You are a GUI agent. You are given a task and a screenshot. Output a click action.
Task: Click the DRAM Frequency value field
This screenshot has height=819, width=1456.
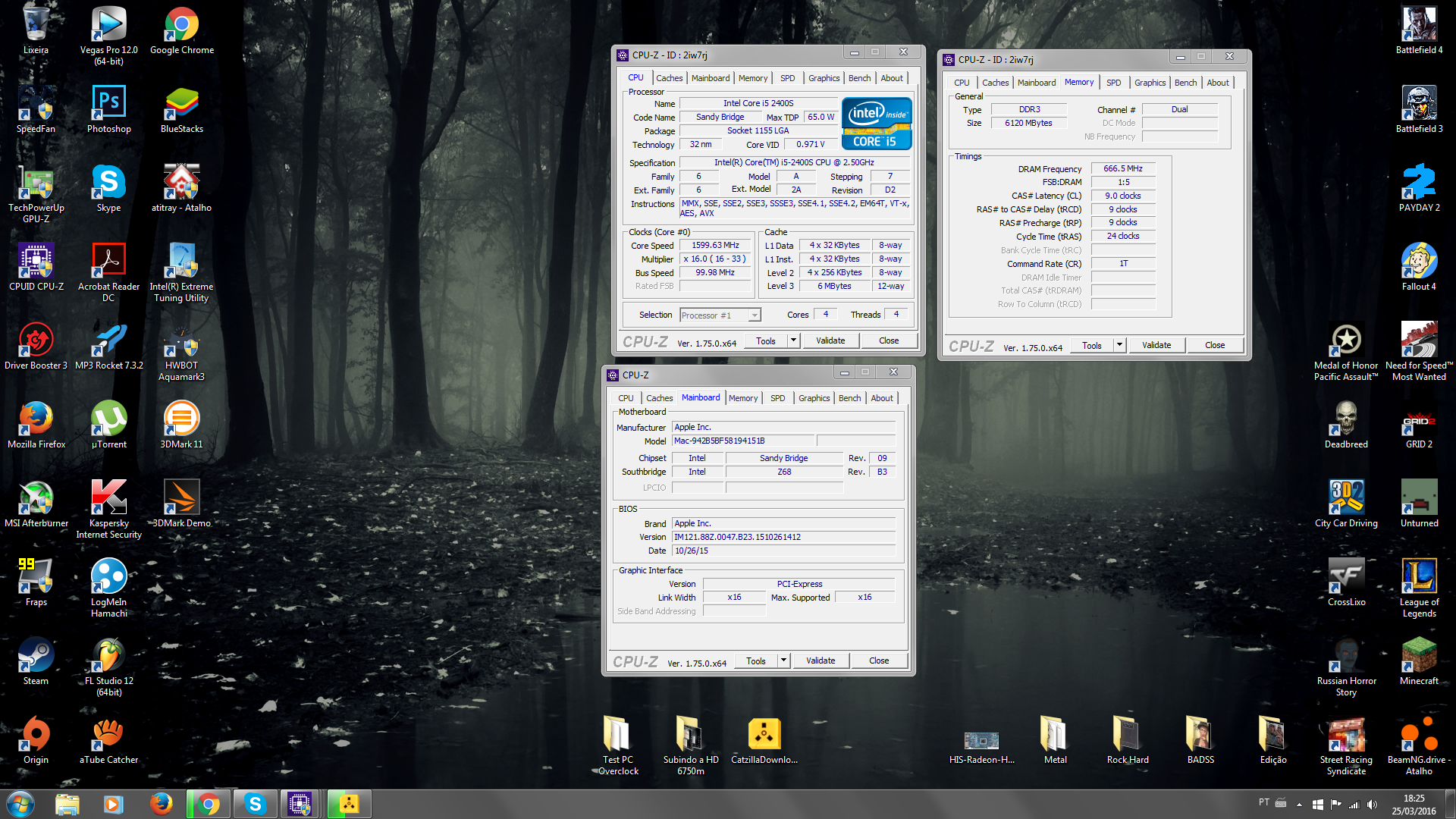click(x=1123, y=168)
